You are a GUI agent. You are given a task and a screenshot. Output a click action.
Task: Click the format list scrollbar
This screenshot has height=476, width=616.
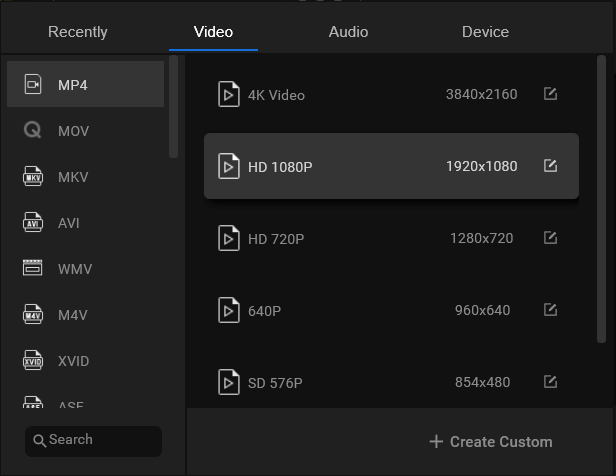174,106
